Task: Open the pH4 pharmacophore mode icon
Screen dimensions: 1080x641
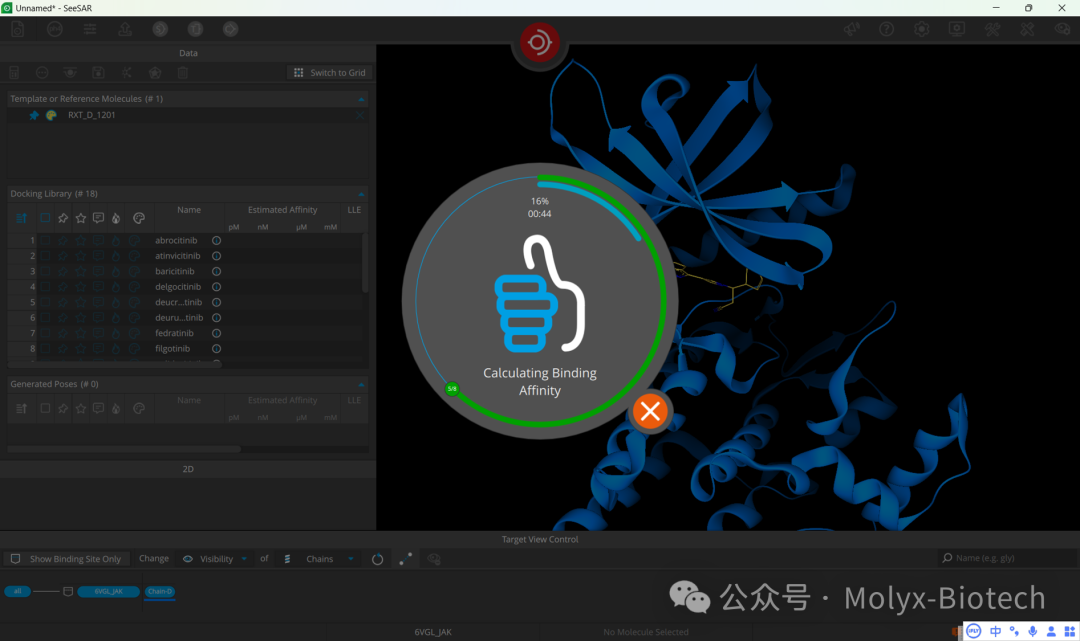Action: (54, 29)
